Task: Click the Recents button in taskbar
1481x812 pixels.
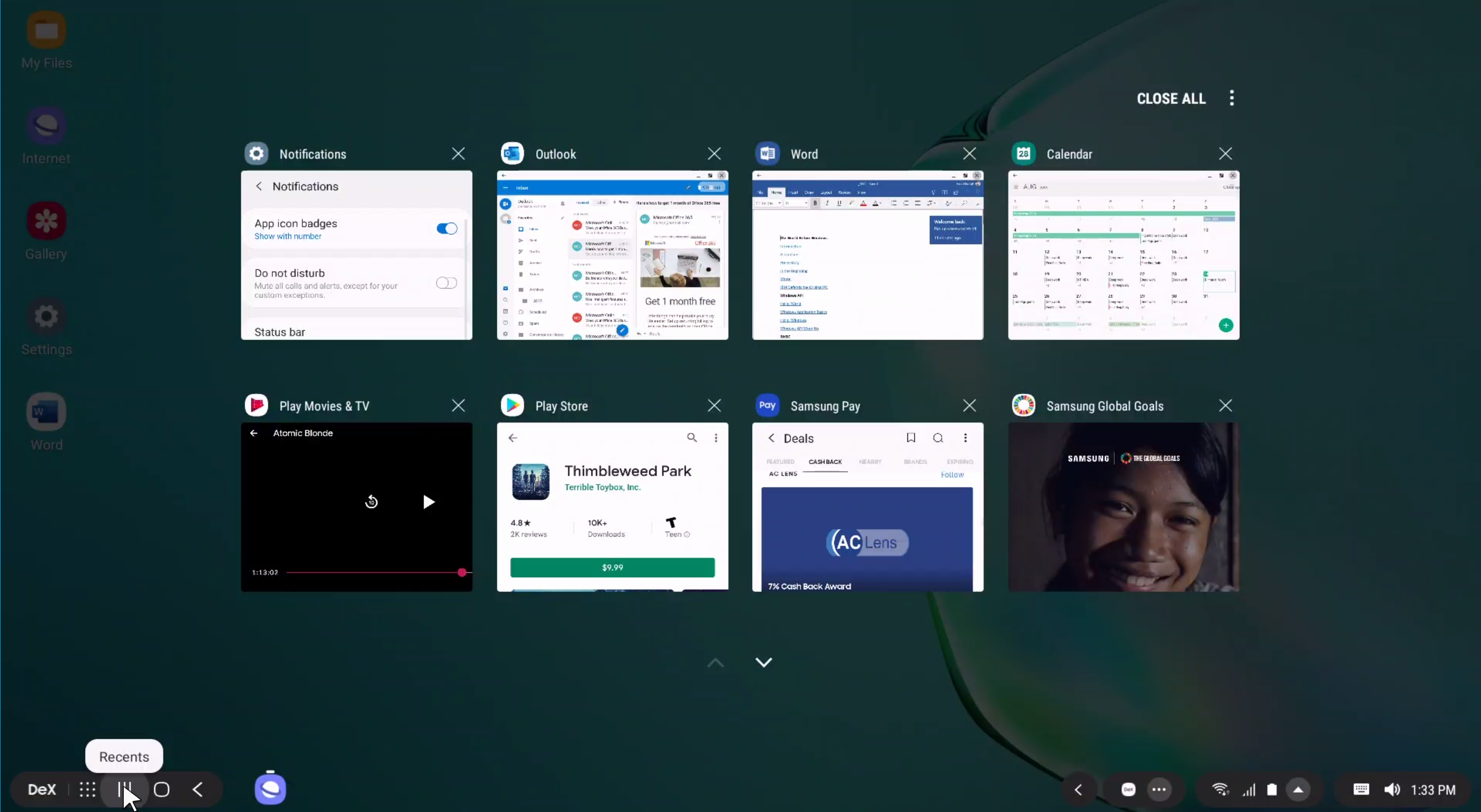Action: 125,789
